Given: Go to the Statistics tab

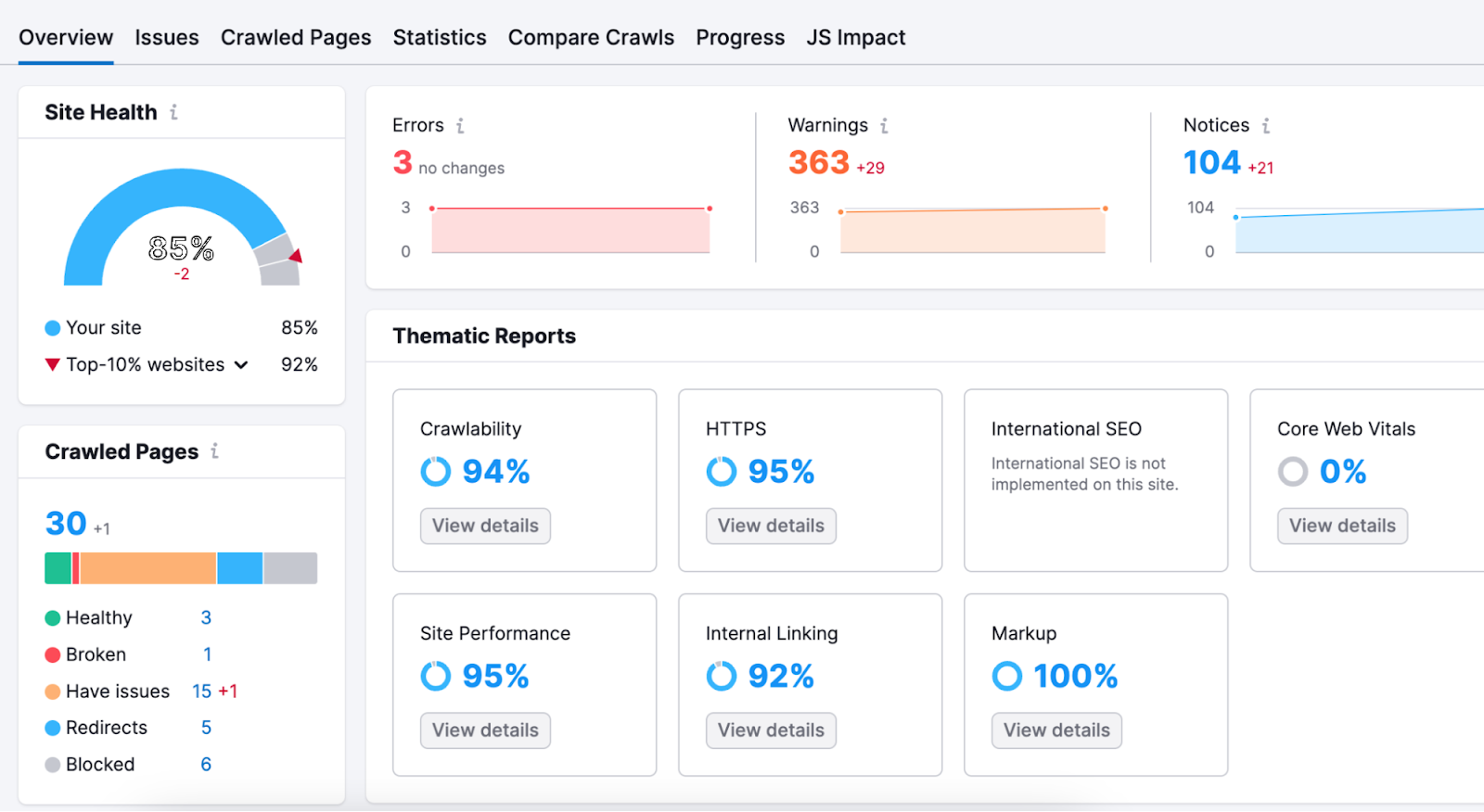Looking at the screenshot, I should 440,38.
